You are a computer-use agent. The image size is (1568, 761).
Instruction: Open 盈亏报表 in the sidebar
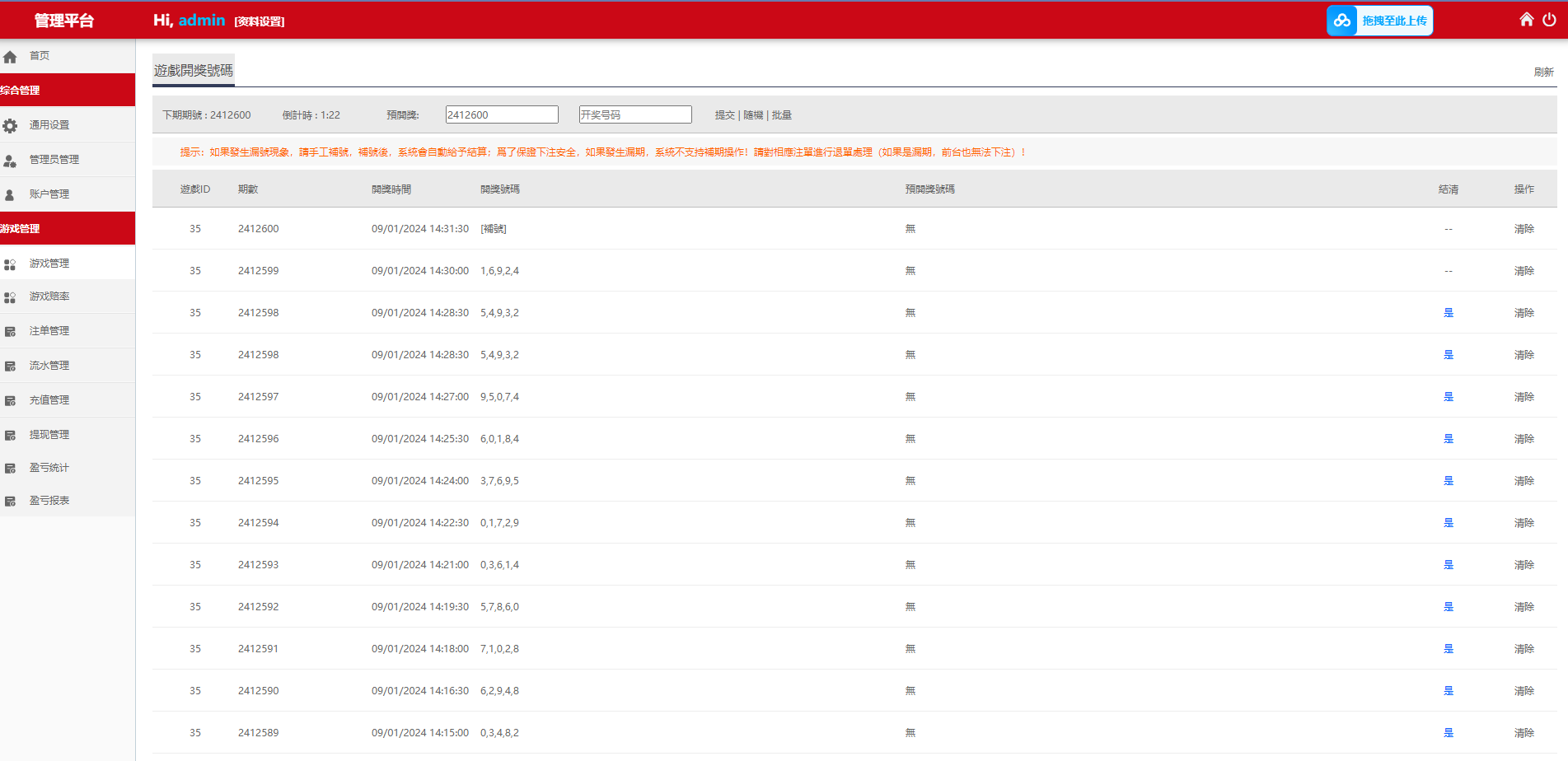click(49, 501)
